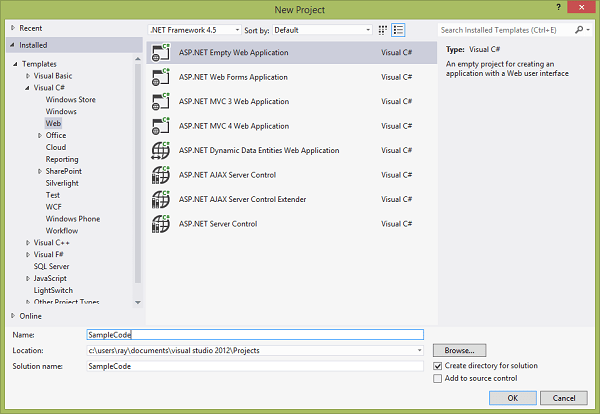600x414 pixels.
Task: Open the .NET Framework 4.5 dropdown
Action: 194,30
